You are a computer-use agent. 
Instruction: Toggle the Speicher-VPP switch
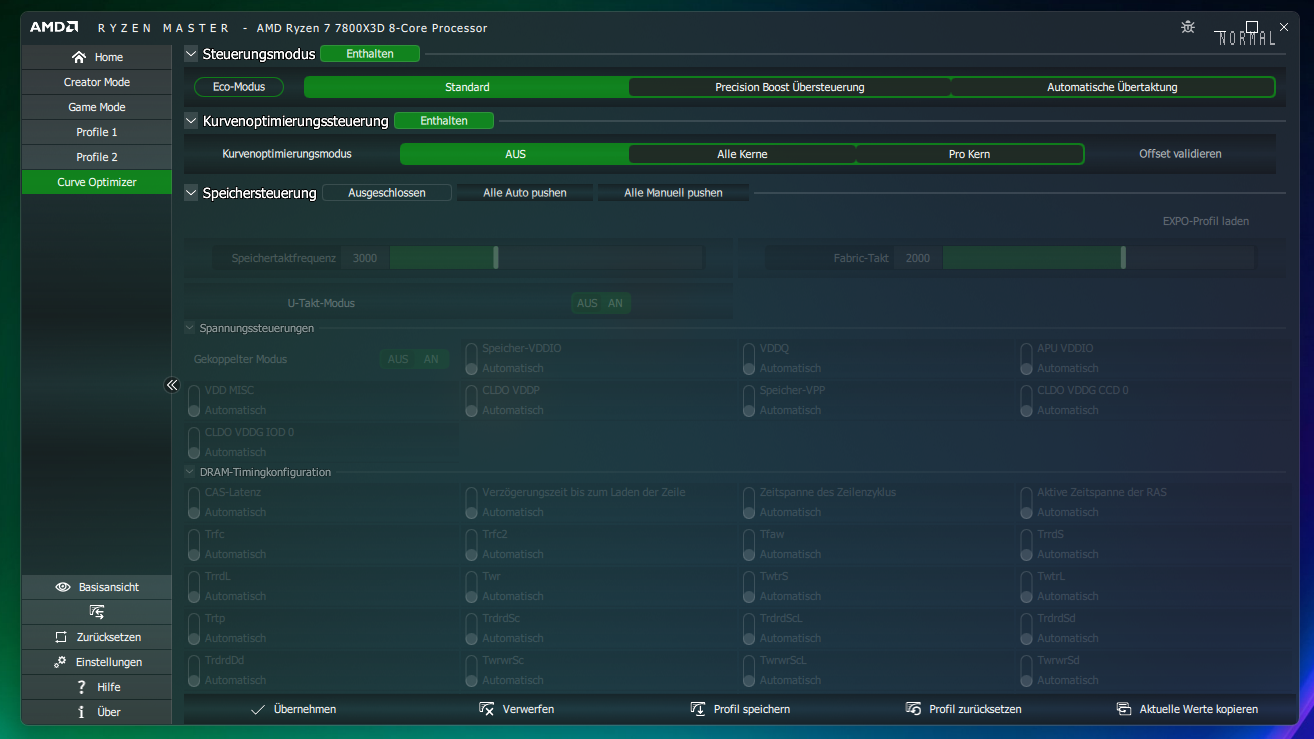[749, 400]
